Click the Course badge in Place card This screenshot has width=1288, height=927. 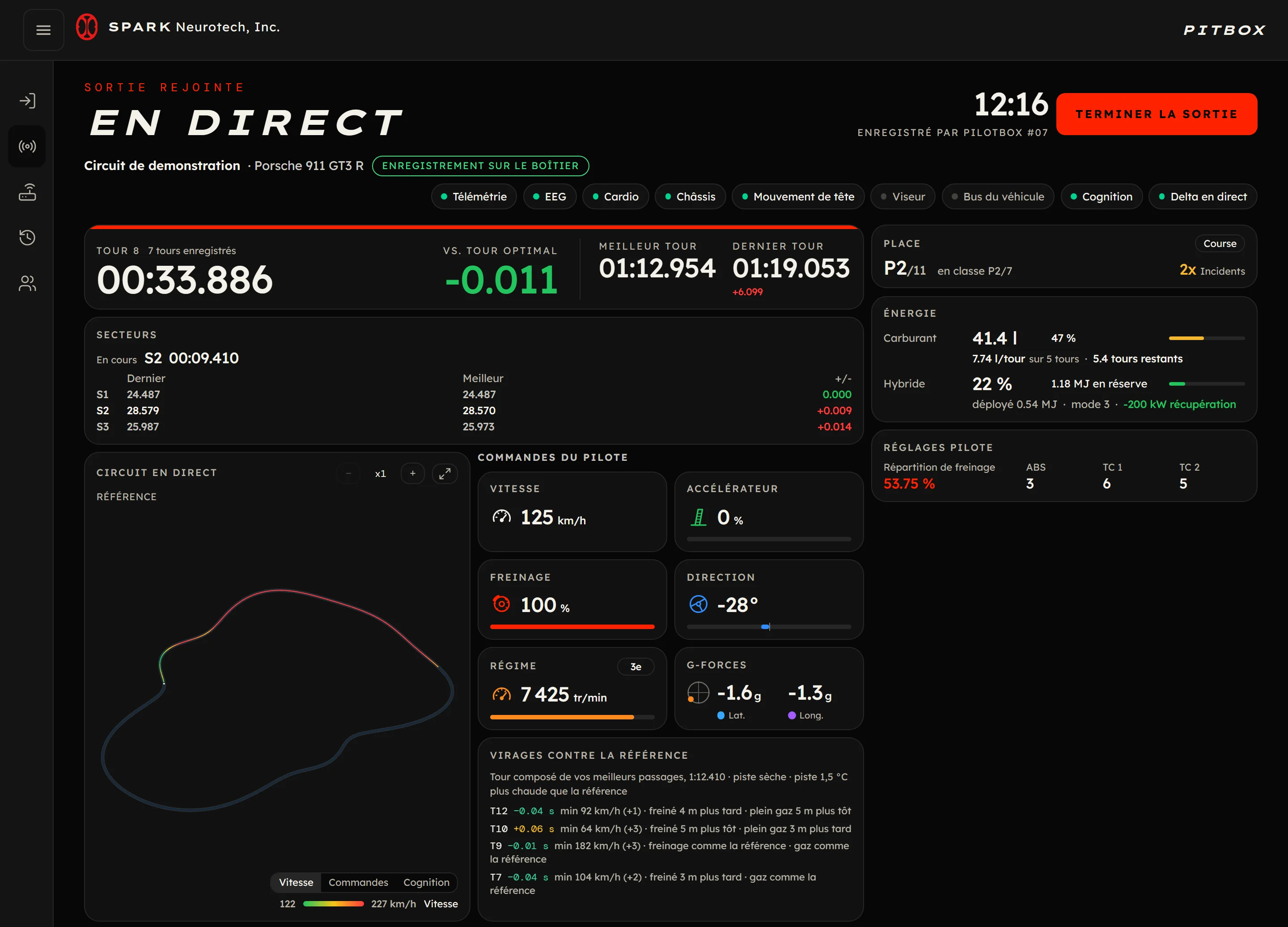[1220, 244]
